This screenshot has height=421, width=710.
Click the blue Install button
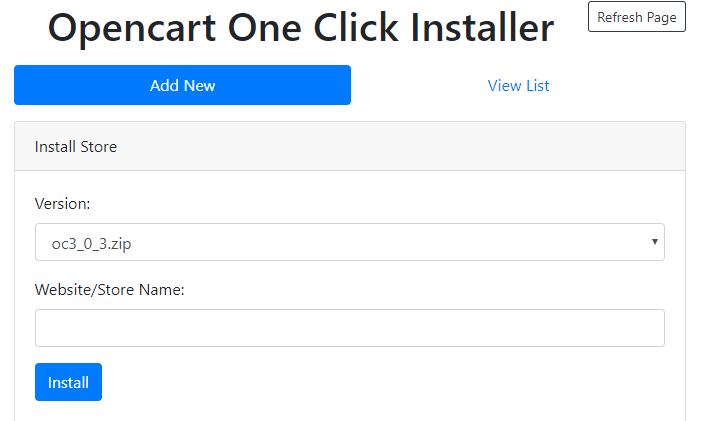(x=68, y=382)
